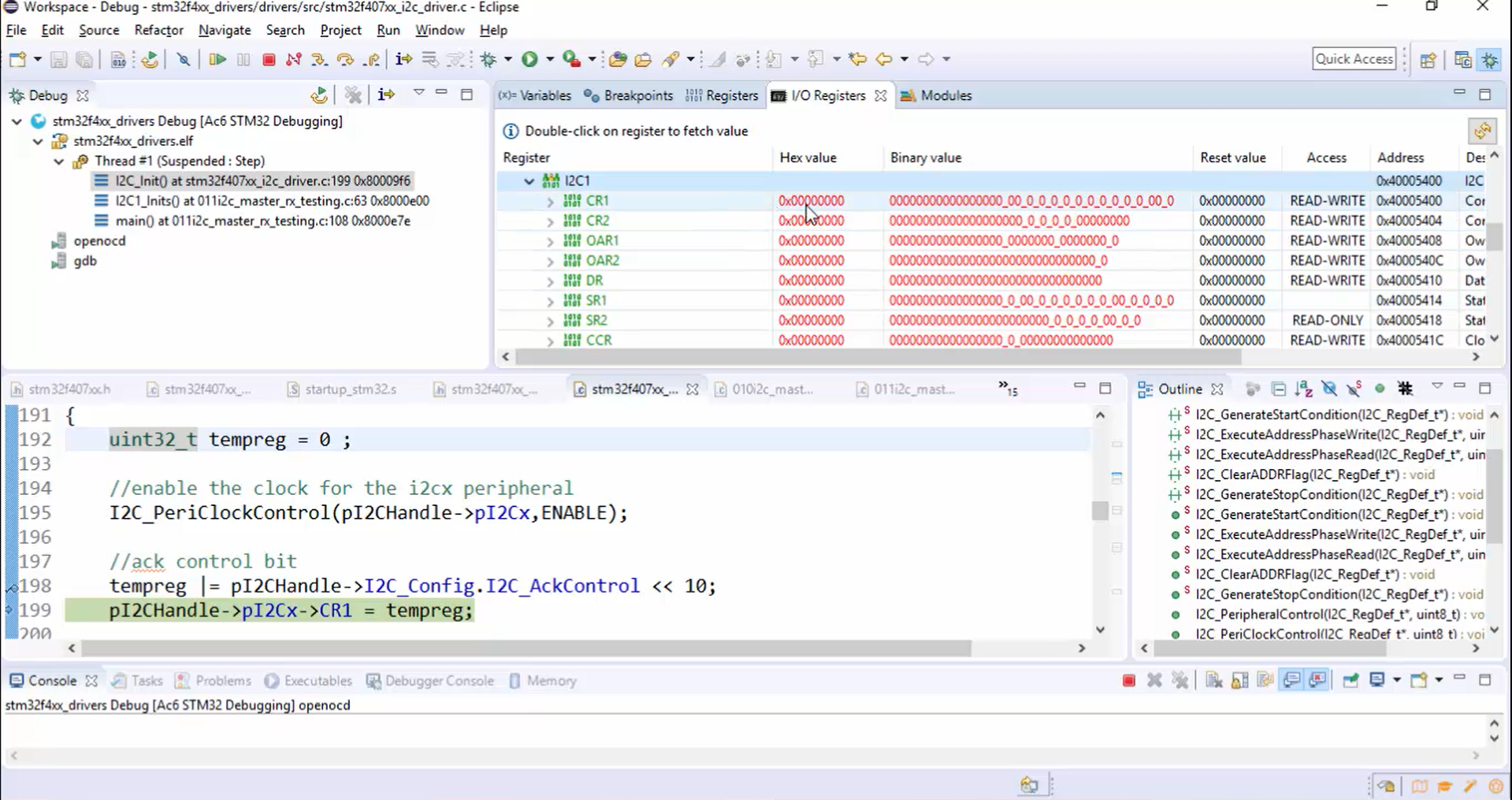Click the Quick Access field
Screen dimensions: 1512x800
[1354, 59]
